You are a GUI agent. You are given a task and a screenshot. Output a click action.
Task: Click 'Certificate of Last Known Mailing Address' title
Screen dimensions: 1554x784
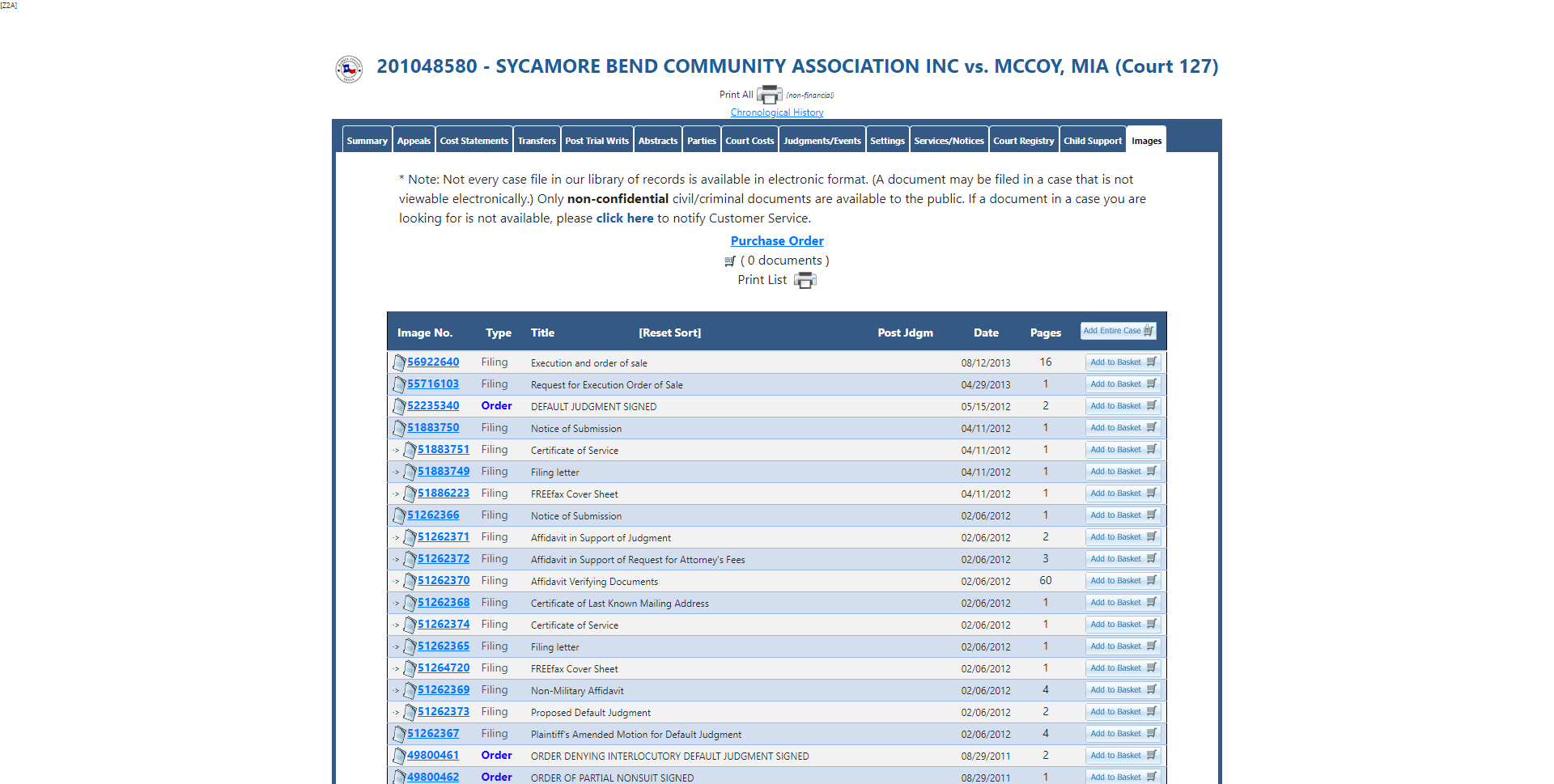point(620,604)
